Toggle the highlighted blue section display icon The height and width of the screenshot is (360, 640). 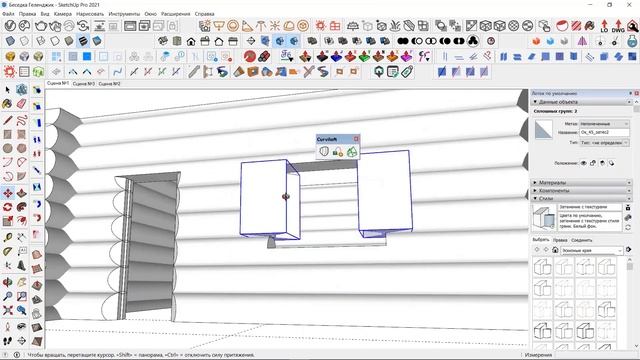point(280,41)
